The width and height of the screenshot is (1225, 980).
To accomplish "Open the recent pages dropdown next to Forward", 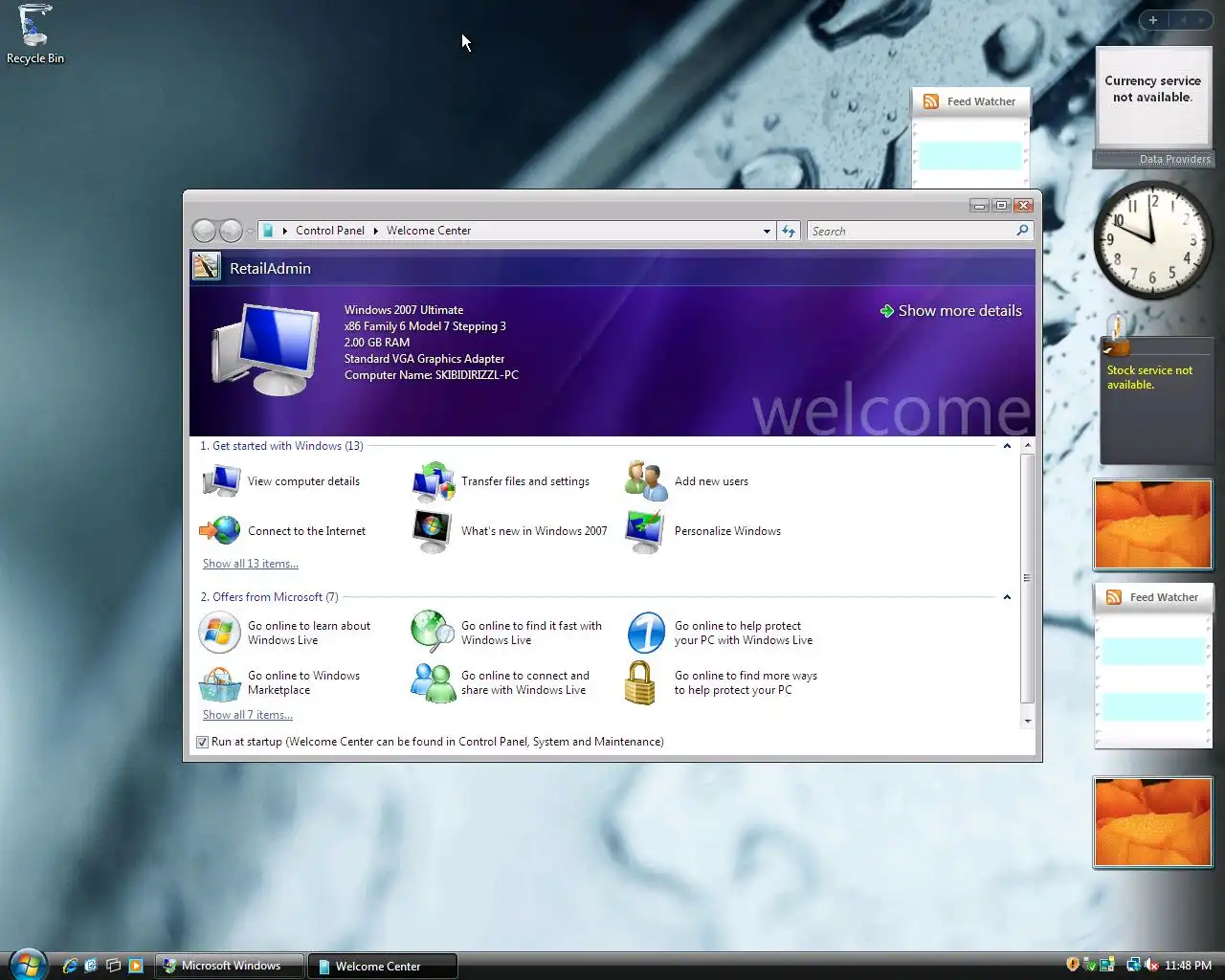I will click(250, 232).
